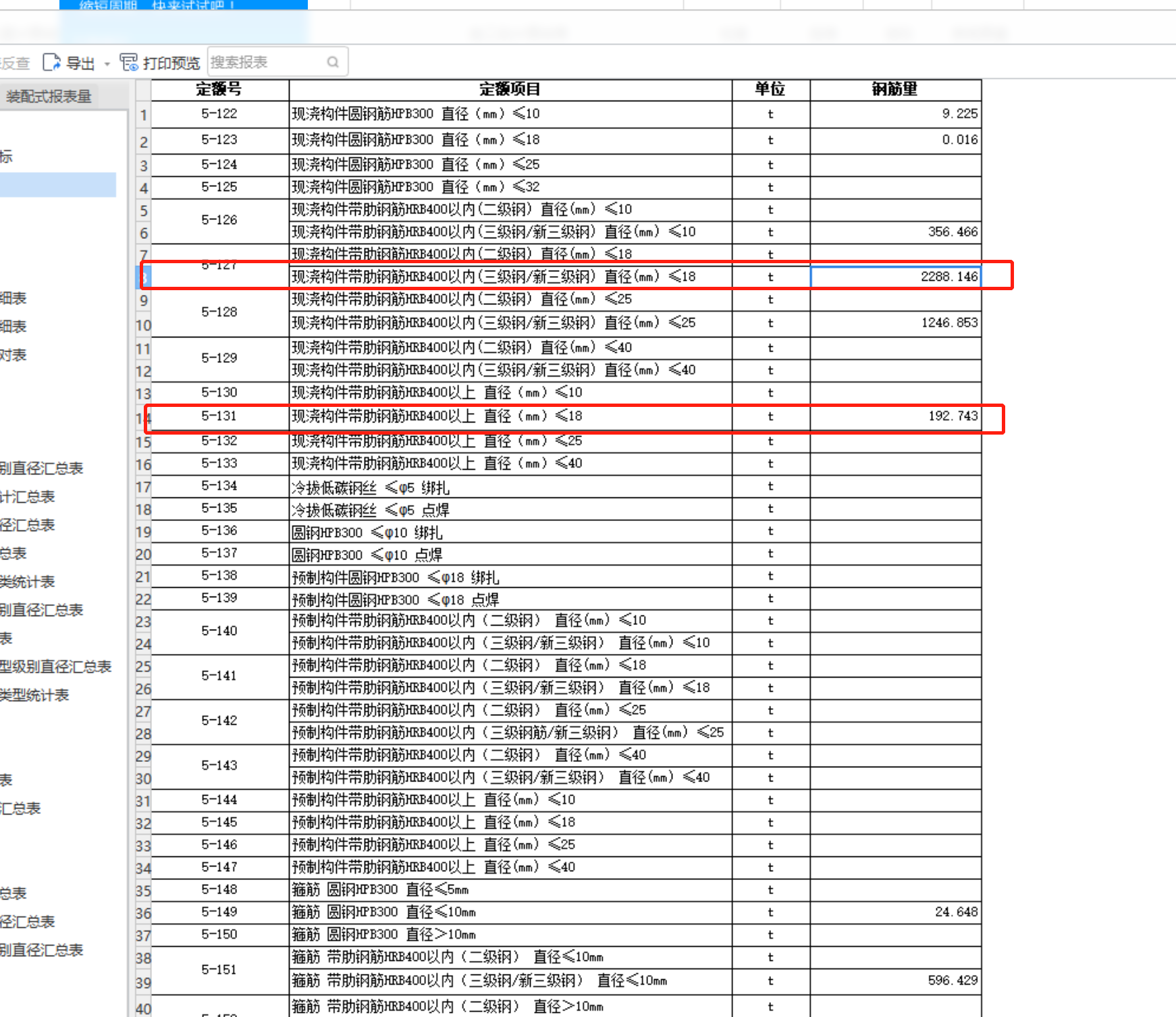Click row header number 36
1176x1017 pixels.
tap(143, 913)
